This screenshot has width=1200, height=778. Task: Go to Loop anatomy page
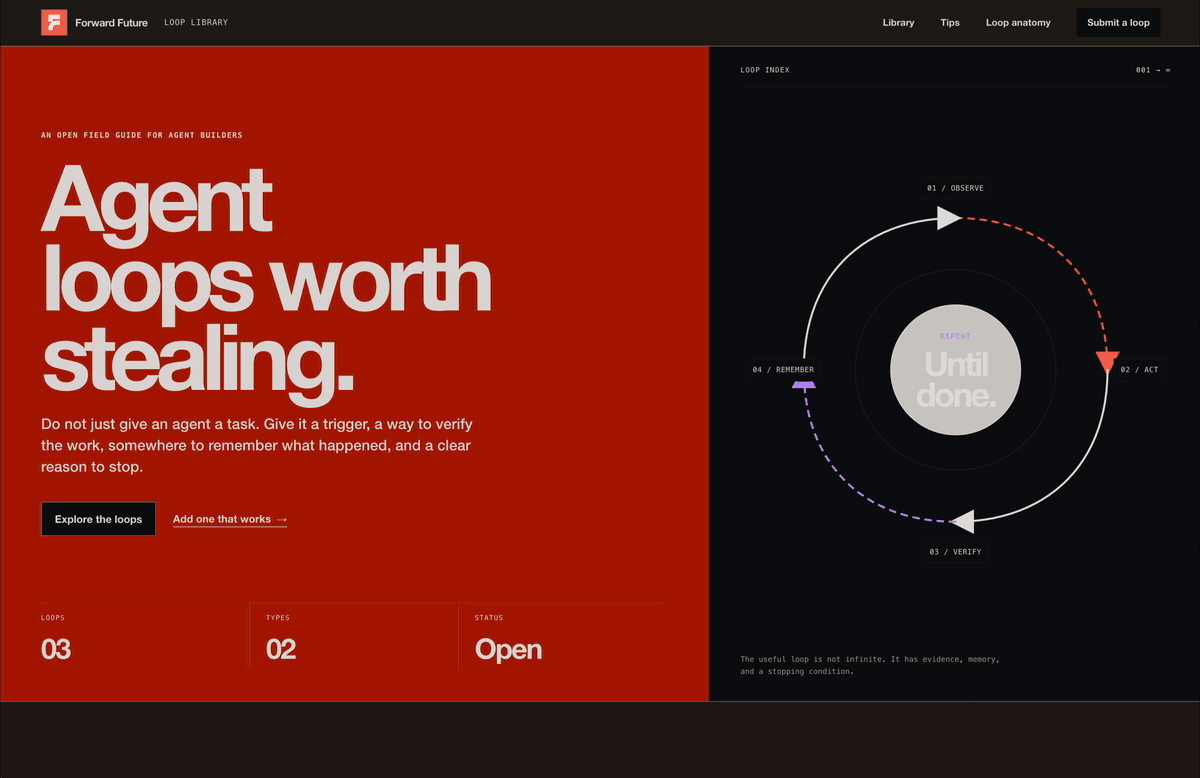[1018, 23]
